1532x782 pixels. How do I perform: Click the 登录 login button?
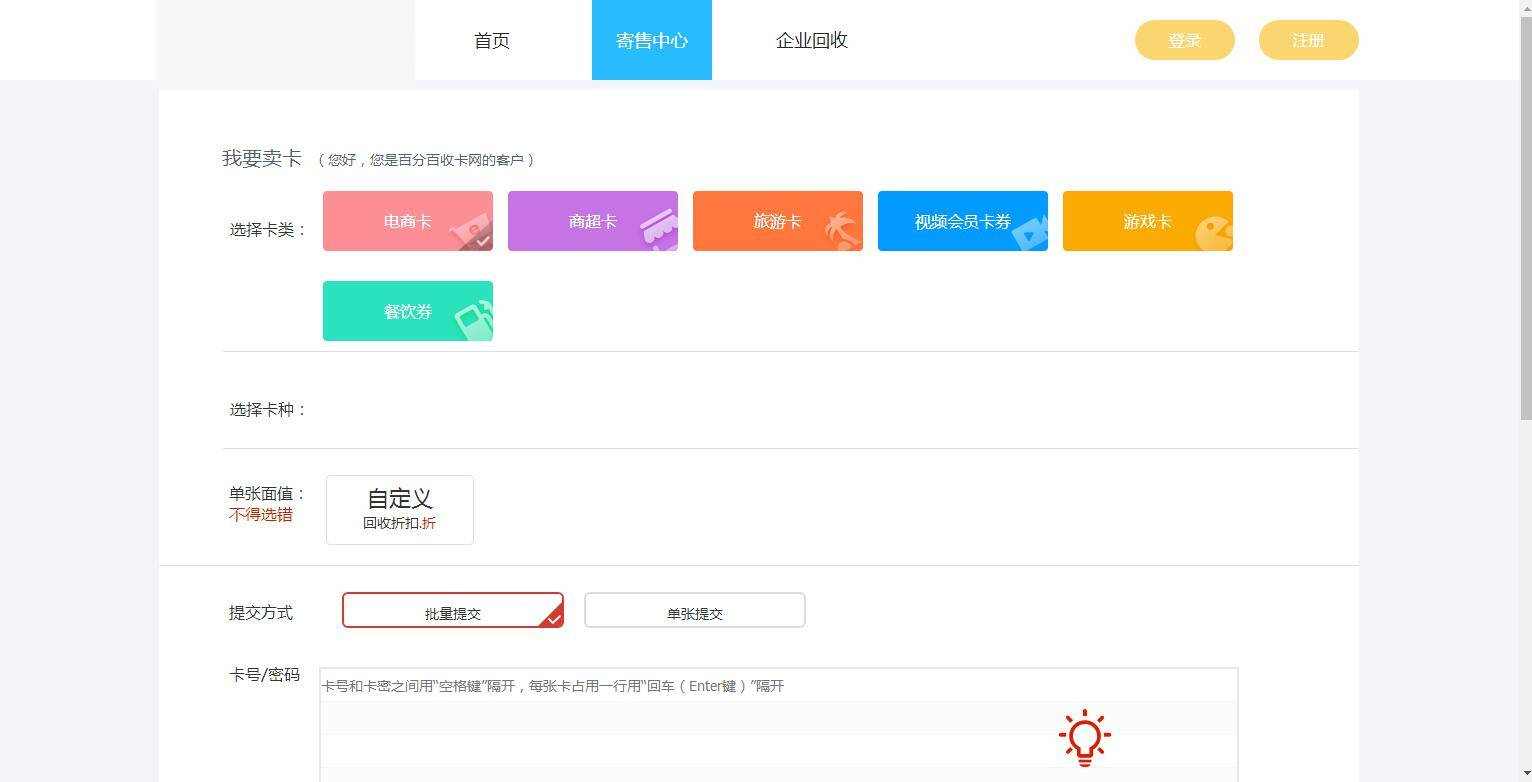tap(1184, 40)
